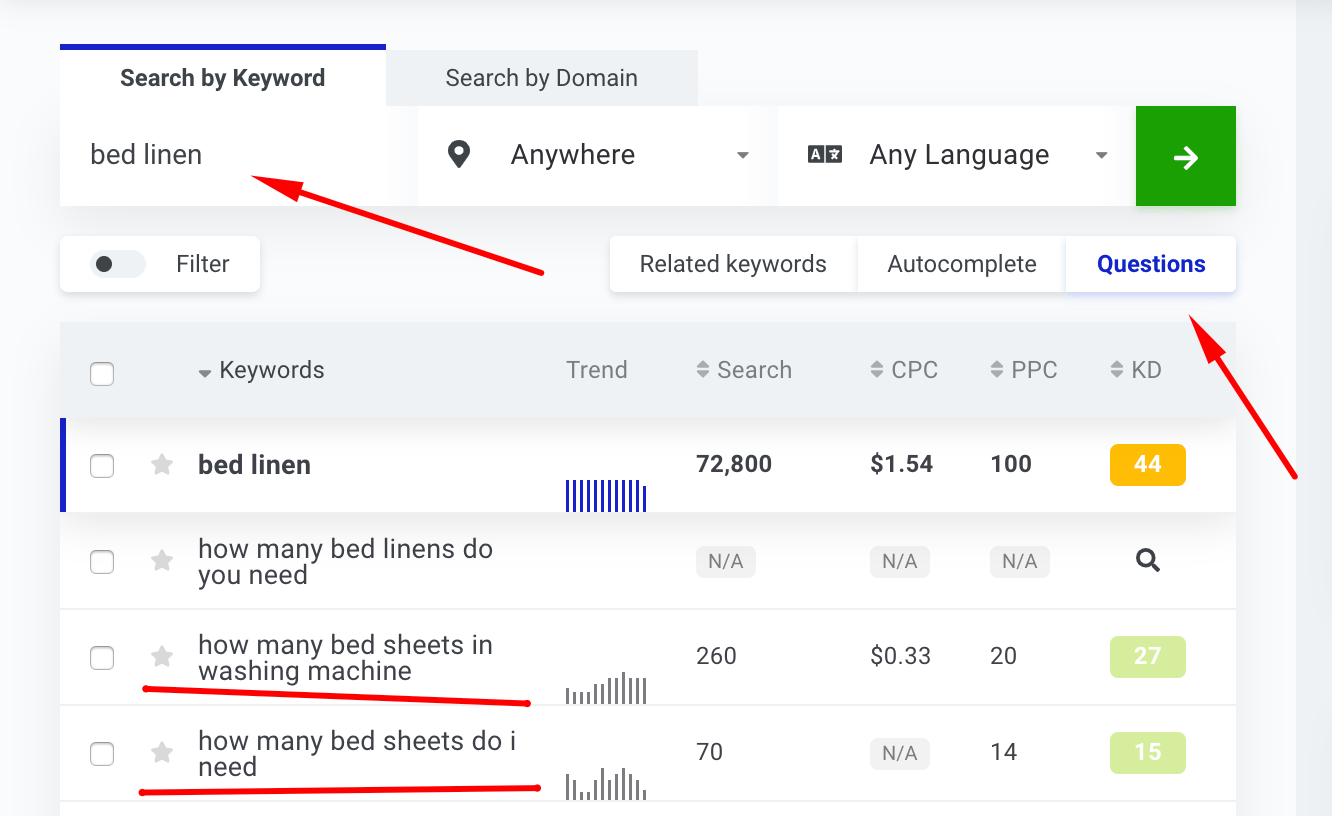Image resolution: width=1332 pixels, height=816 pixels.
Task: Open the Related keywords view
Action: [x=733, y=263]
